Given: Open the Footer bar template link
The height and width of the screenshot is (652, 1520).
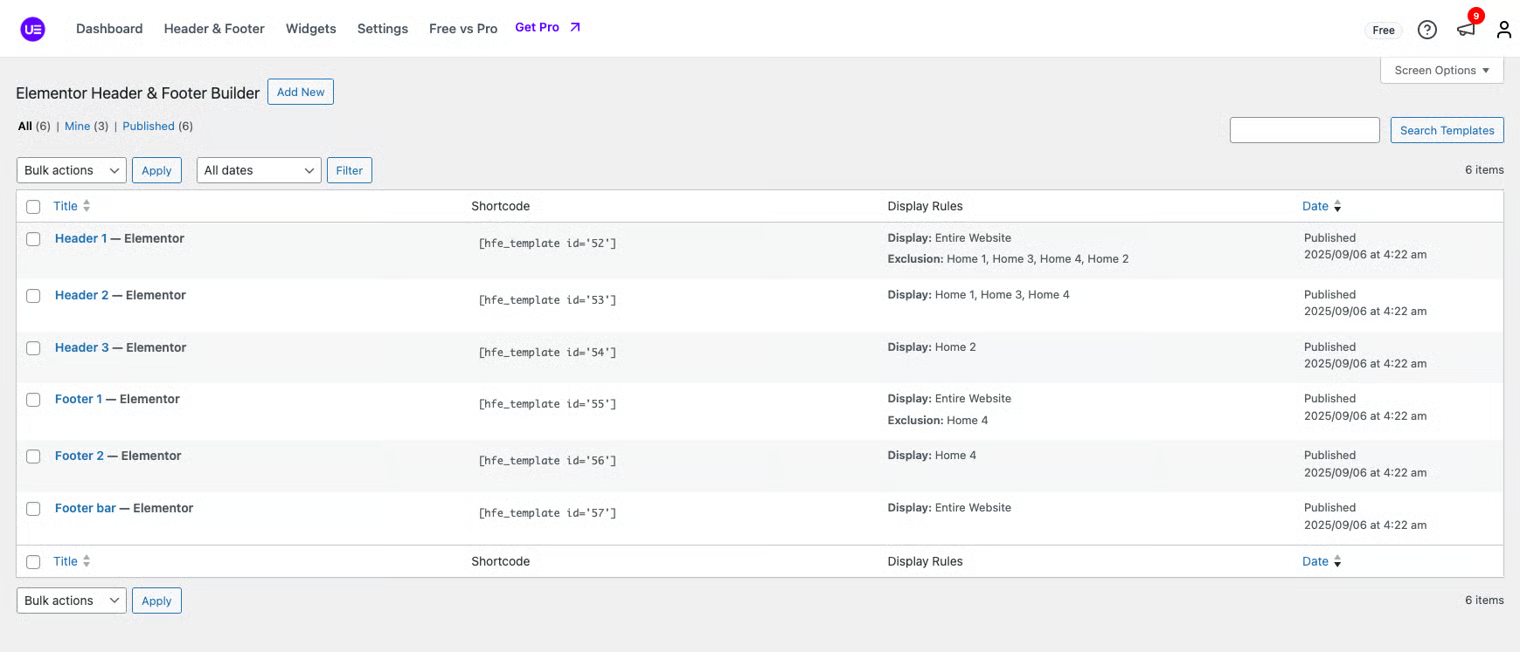Looking at the screenshot, I should (85, 508).
